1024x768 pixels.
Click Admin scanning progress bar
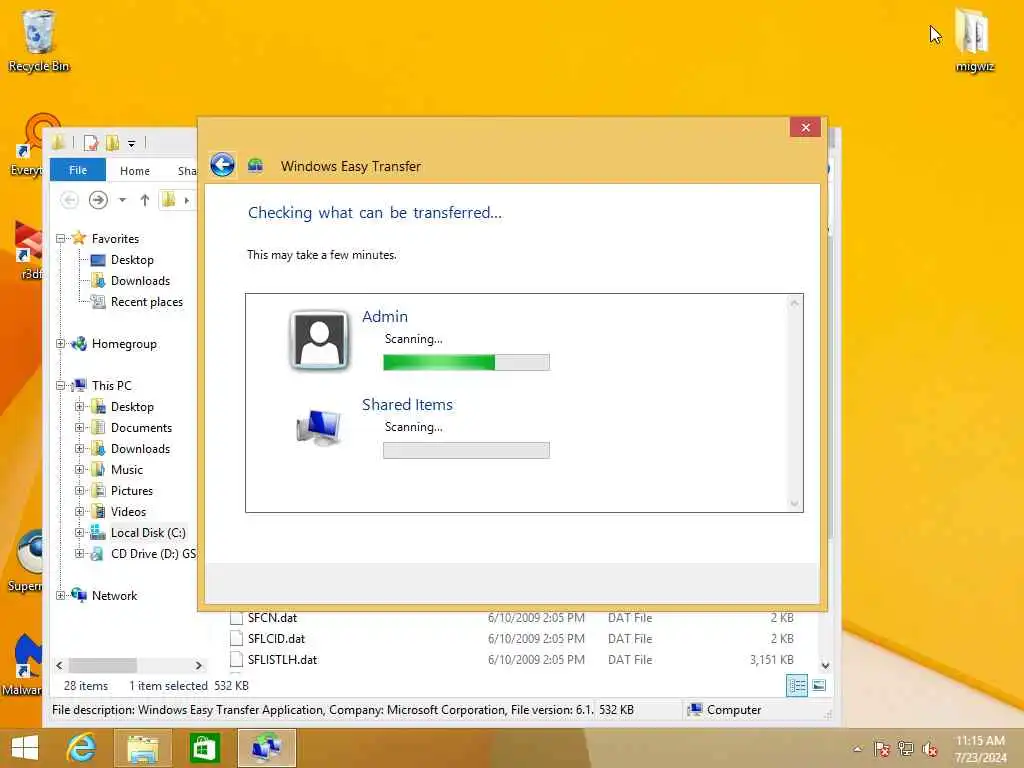[466, 362]
